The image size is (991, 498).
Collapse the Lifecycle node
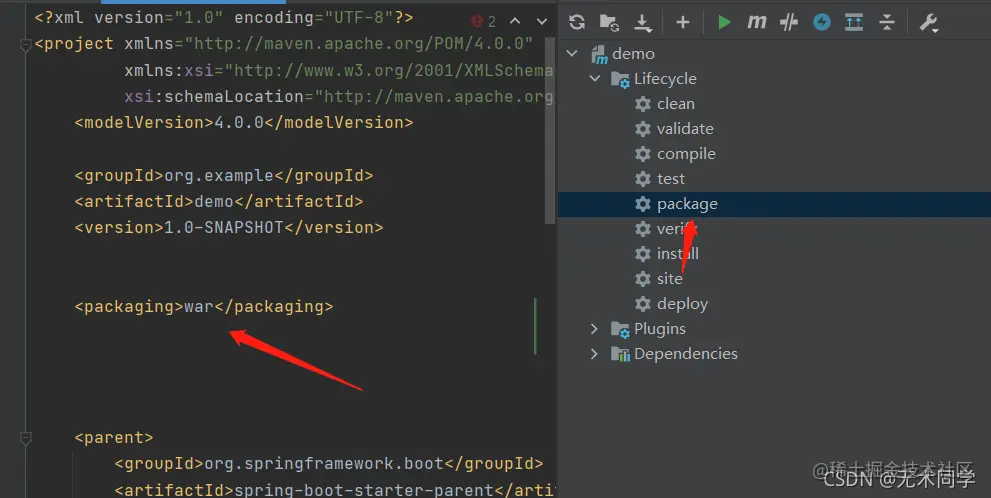click(595, 78)
